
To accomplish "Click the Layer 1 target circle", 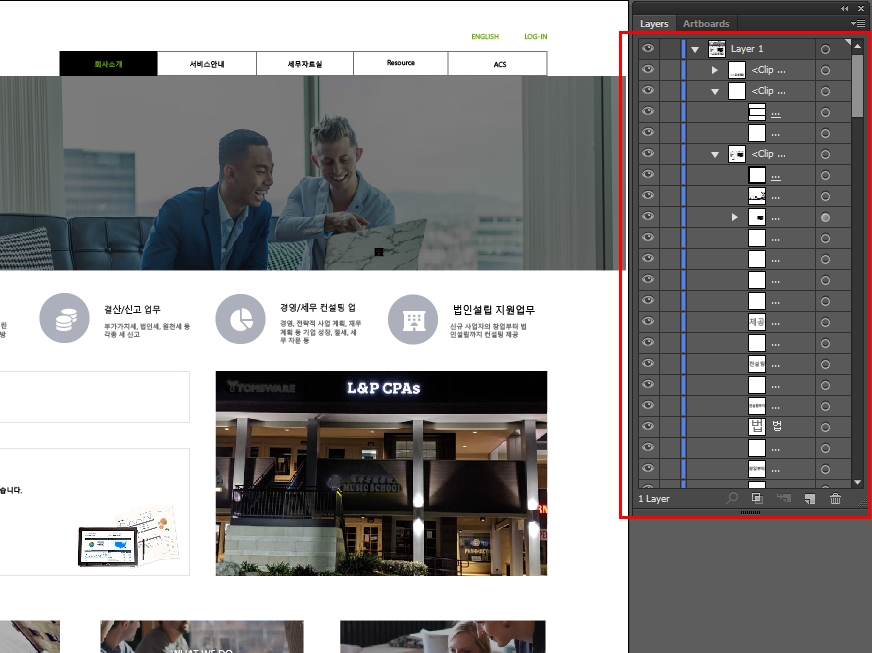I will tap(825, 49).
